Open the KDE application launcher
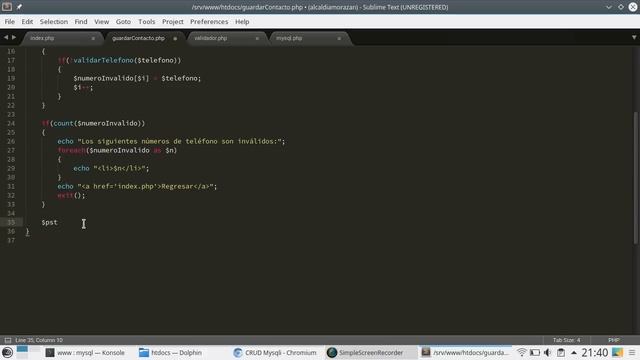 coord(7,353)
